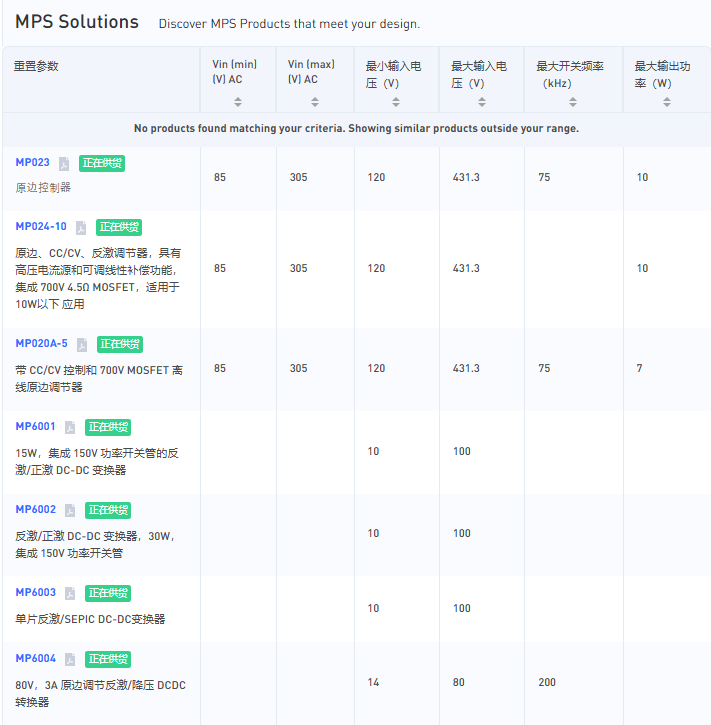Click the 正在供货 badge next to MP6002

[109, 511]
